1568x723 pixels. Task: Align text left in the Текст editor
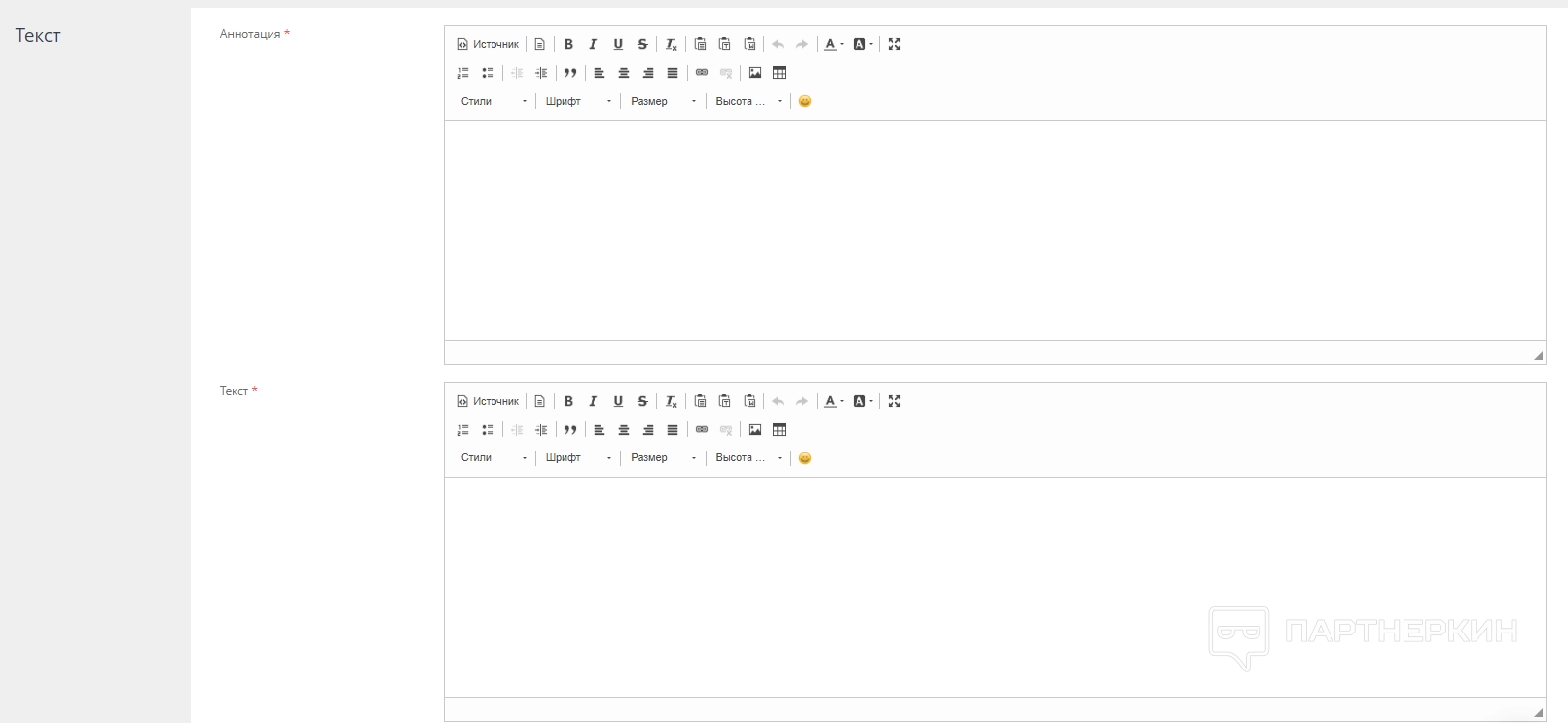[600, 430]
